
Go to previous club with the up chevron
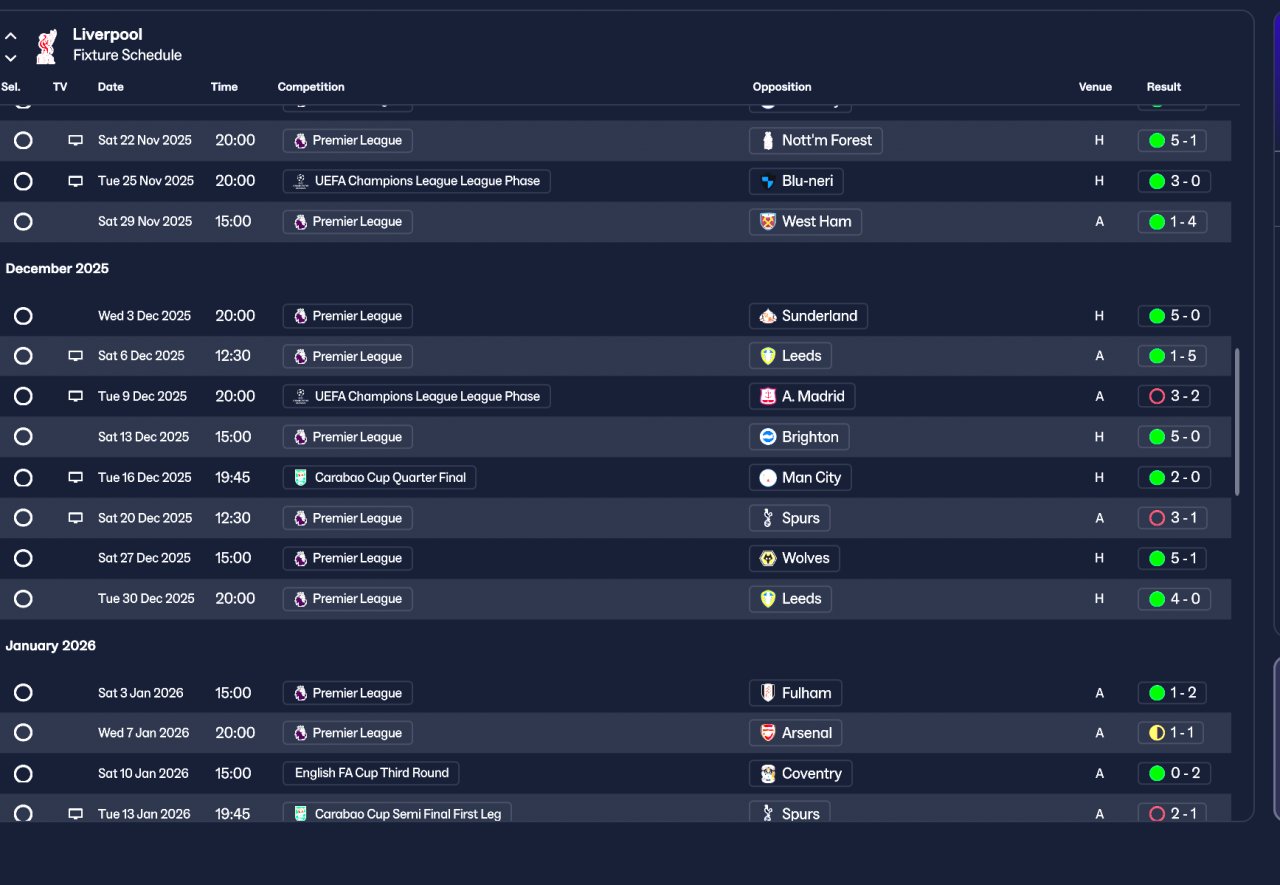point(11,36)
